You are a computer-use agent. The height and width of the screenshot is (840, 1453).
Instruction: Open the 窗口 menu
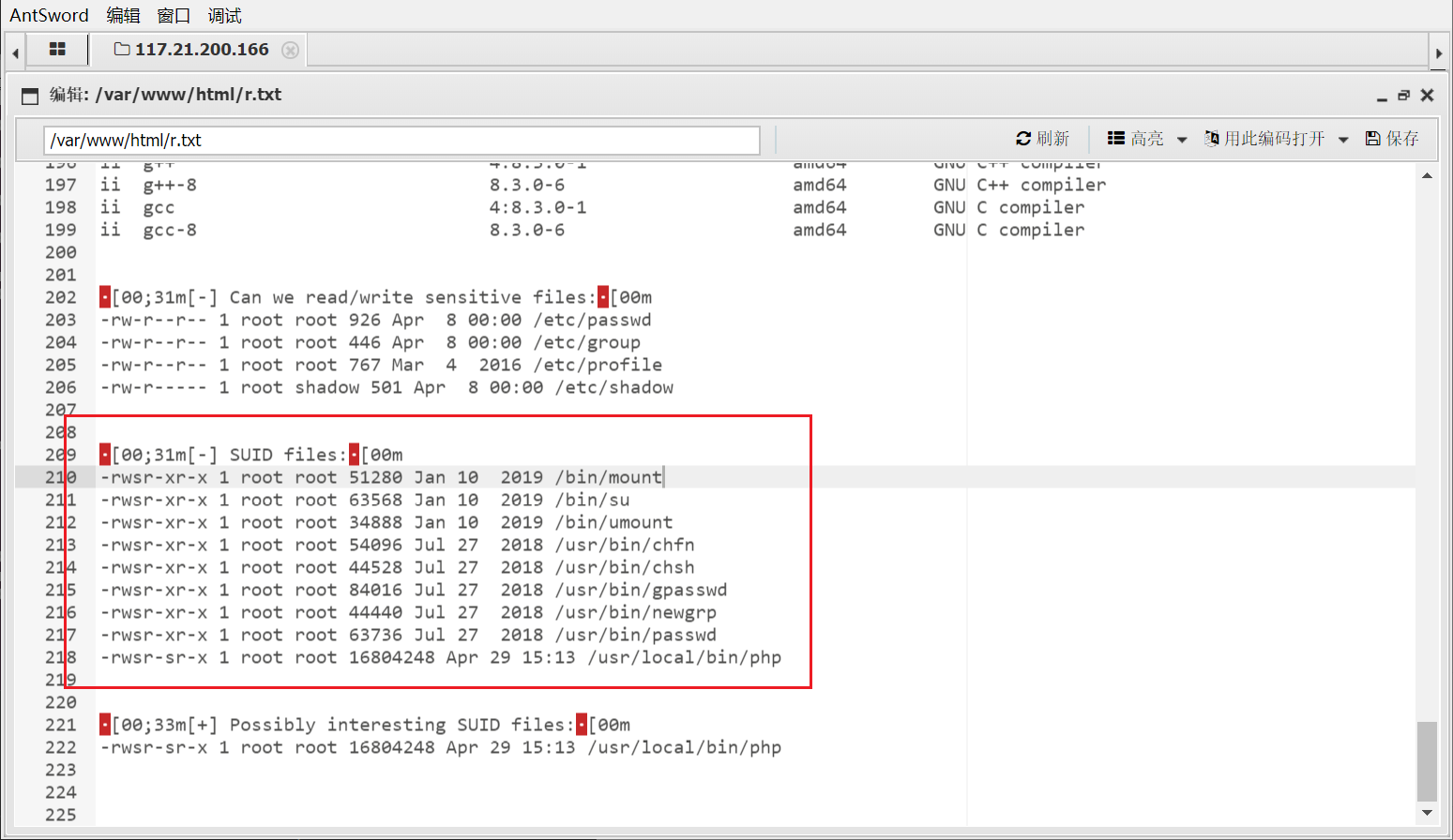174,15
